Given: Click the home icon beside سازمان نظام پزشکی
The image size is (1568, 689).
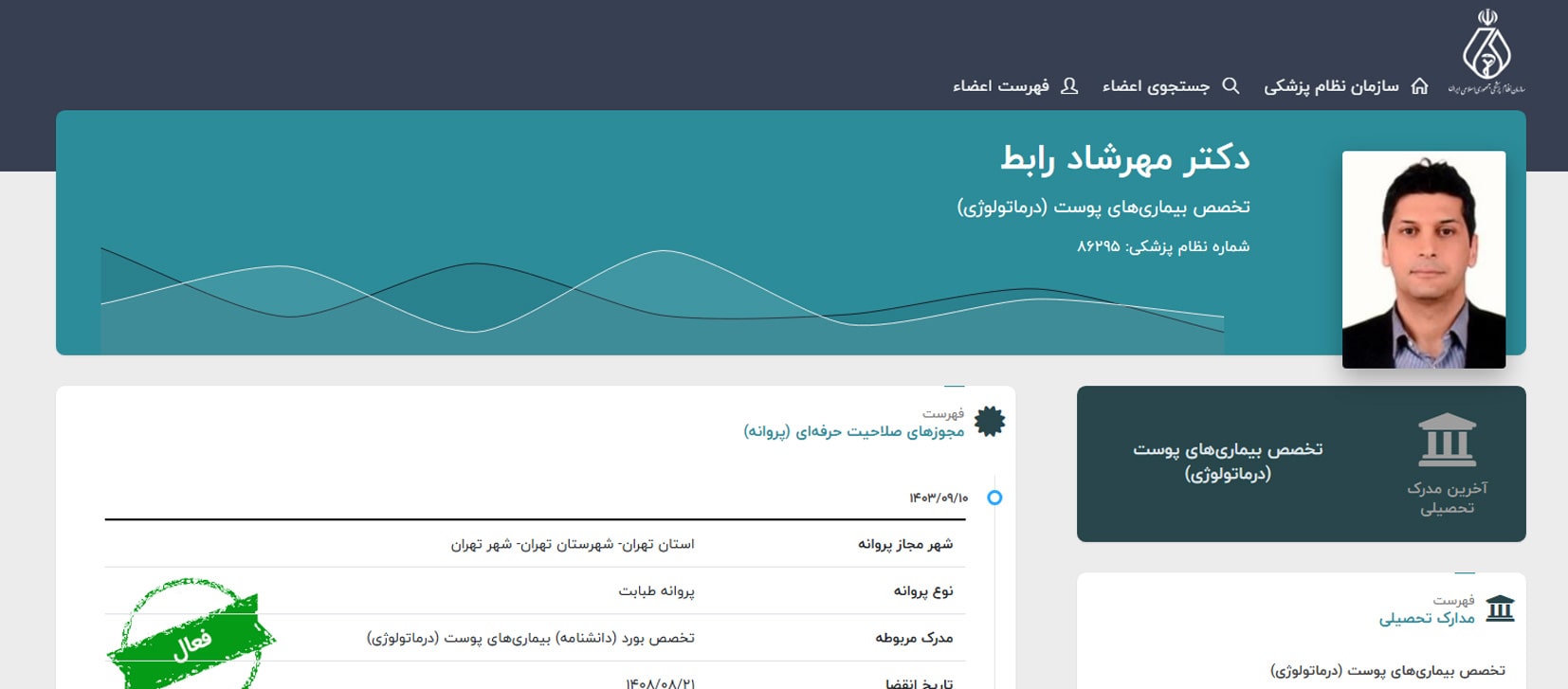Looking at the screenshot, I should 1419,86.
